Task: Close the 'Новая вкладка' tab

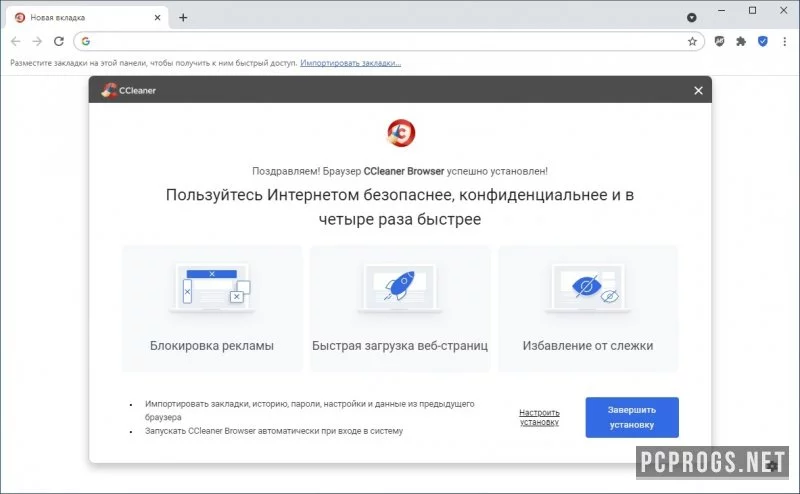Action: (158, 17)
